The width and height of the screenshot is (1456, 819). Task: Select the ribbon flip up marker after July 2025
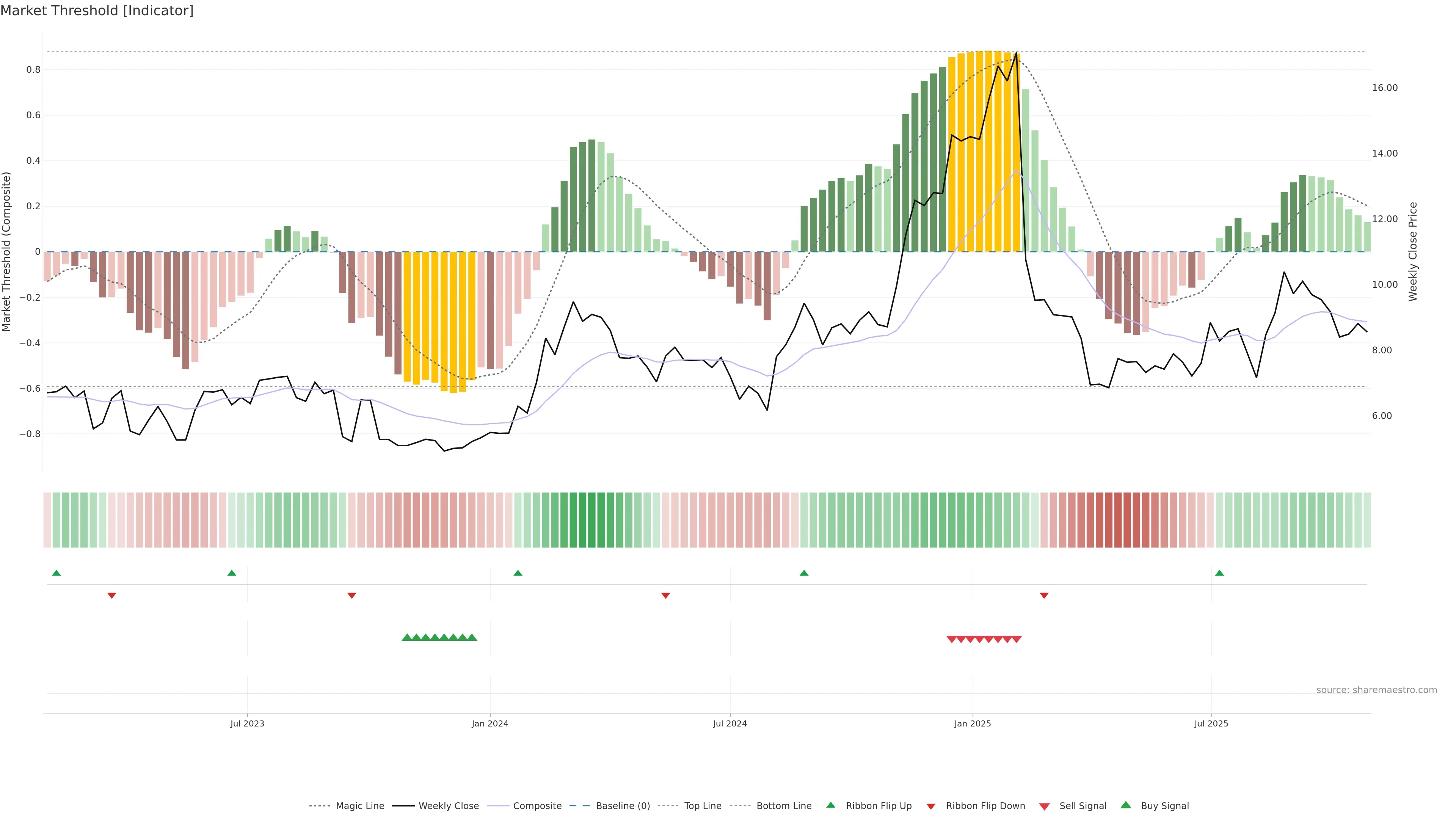coord(1219,573)
